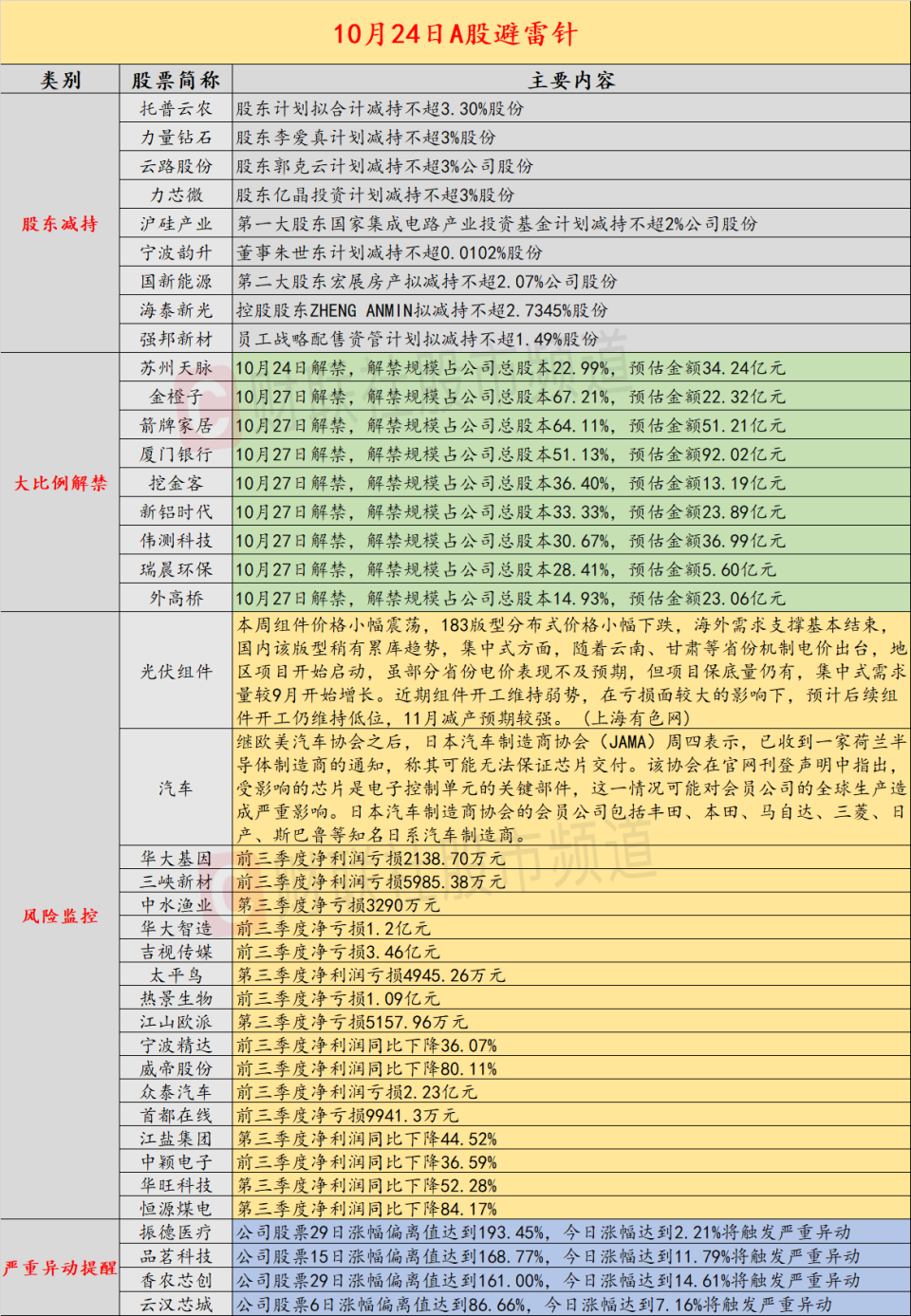Select stock name 沪硅产业
911x1316 pixels.
coord(176,224)
